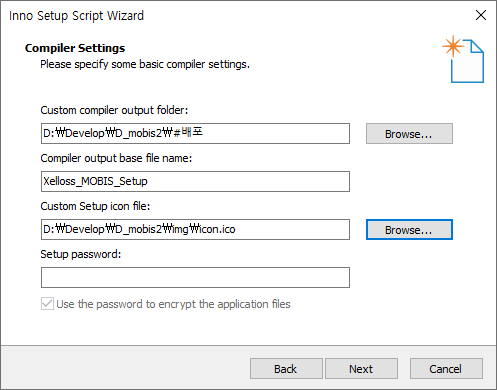Go to the Next wizard page
Viewport: 497px width, 390px height.
(x=361, y=369)
